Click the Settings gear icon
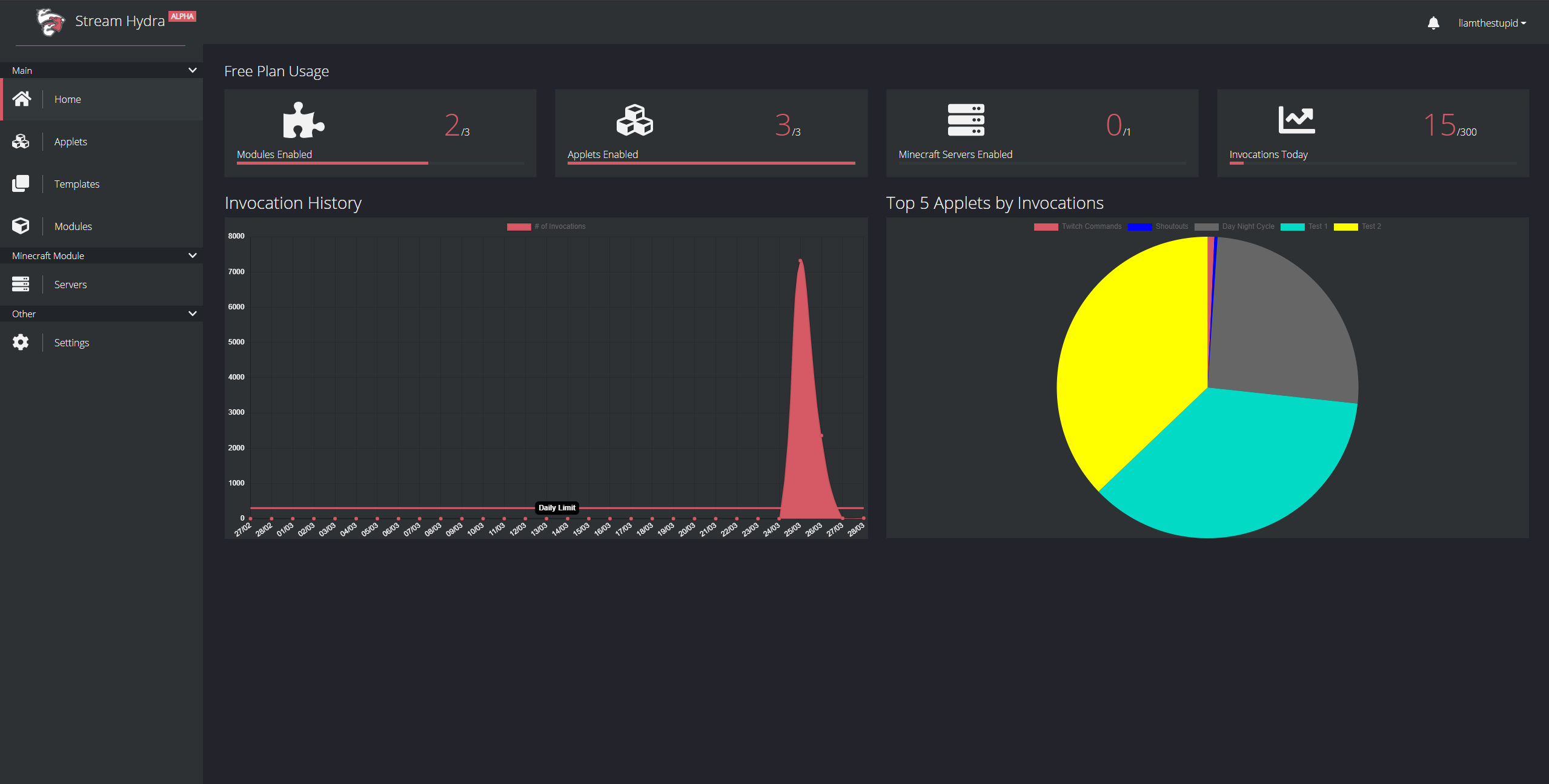Image resolution: width=1549 pixels, height=784 pixels. coord(21,342)
